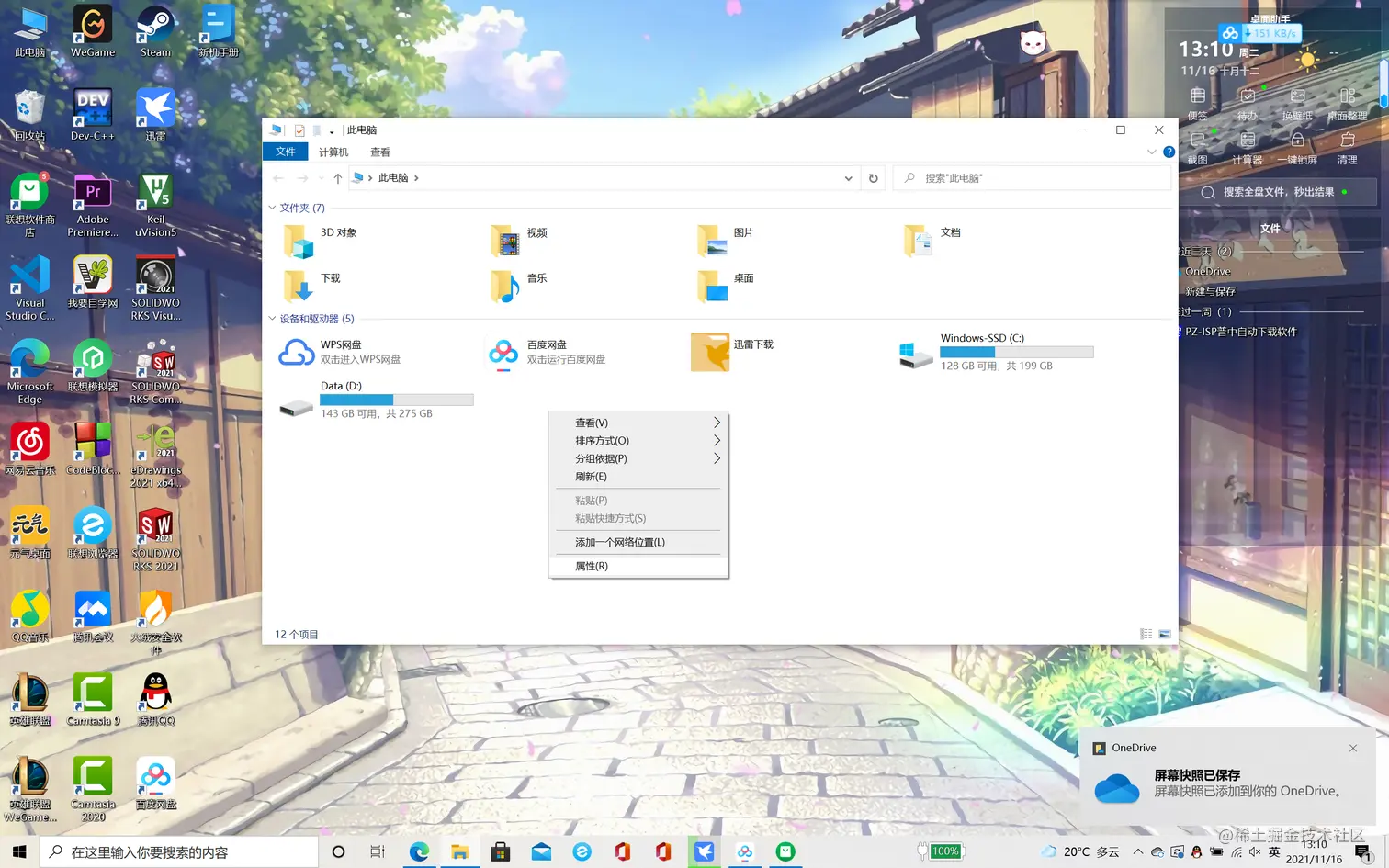This screenshot has height=868, width=1389.
Task: Switch to the 查看 ribbon tab
Action: (380, 152)
